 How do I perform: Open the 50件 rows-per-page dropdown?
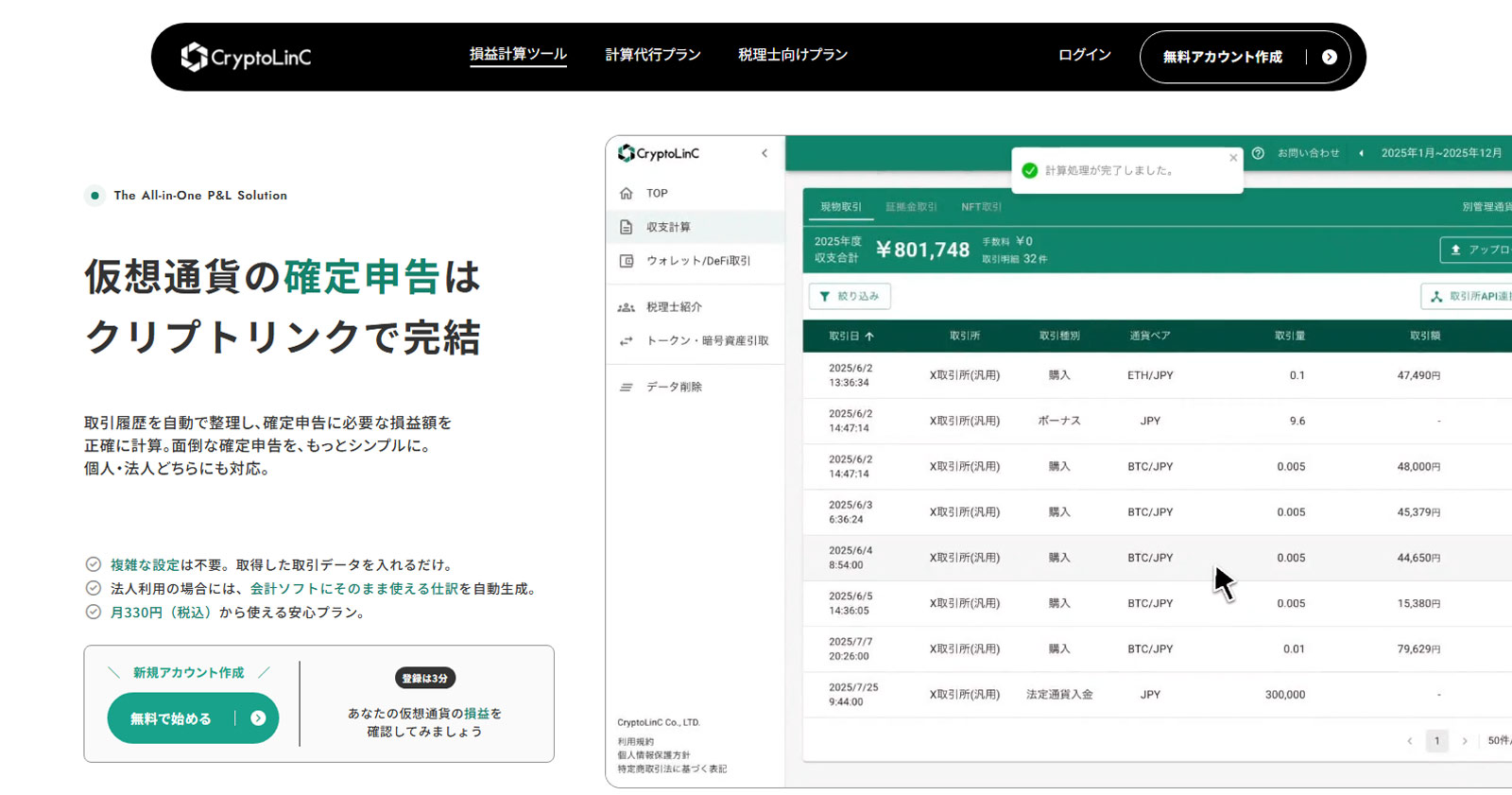[x=1499, y=741]
